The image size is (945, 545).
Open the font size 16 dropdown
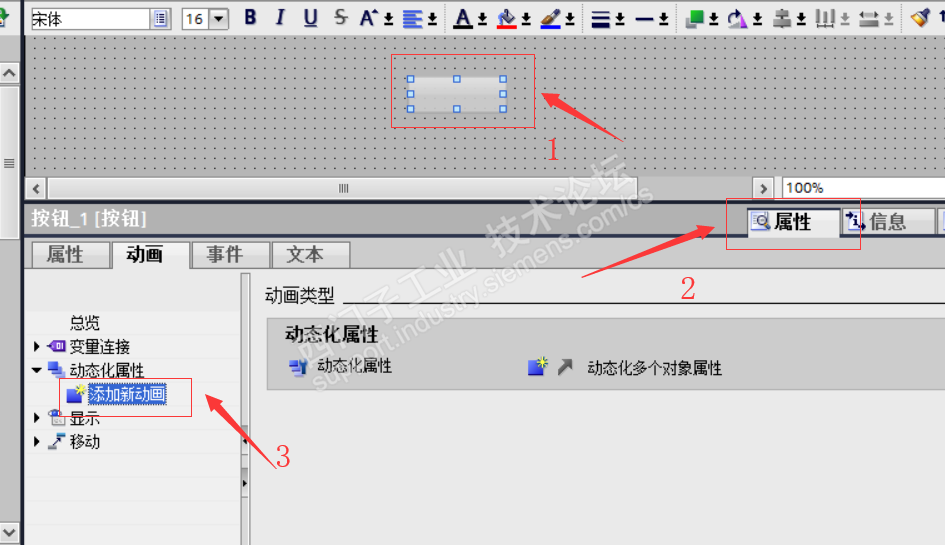(219, 19)
